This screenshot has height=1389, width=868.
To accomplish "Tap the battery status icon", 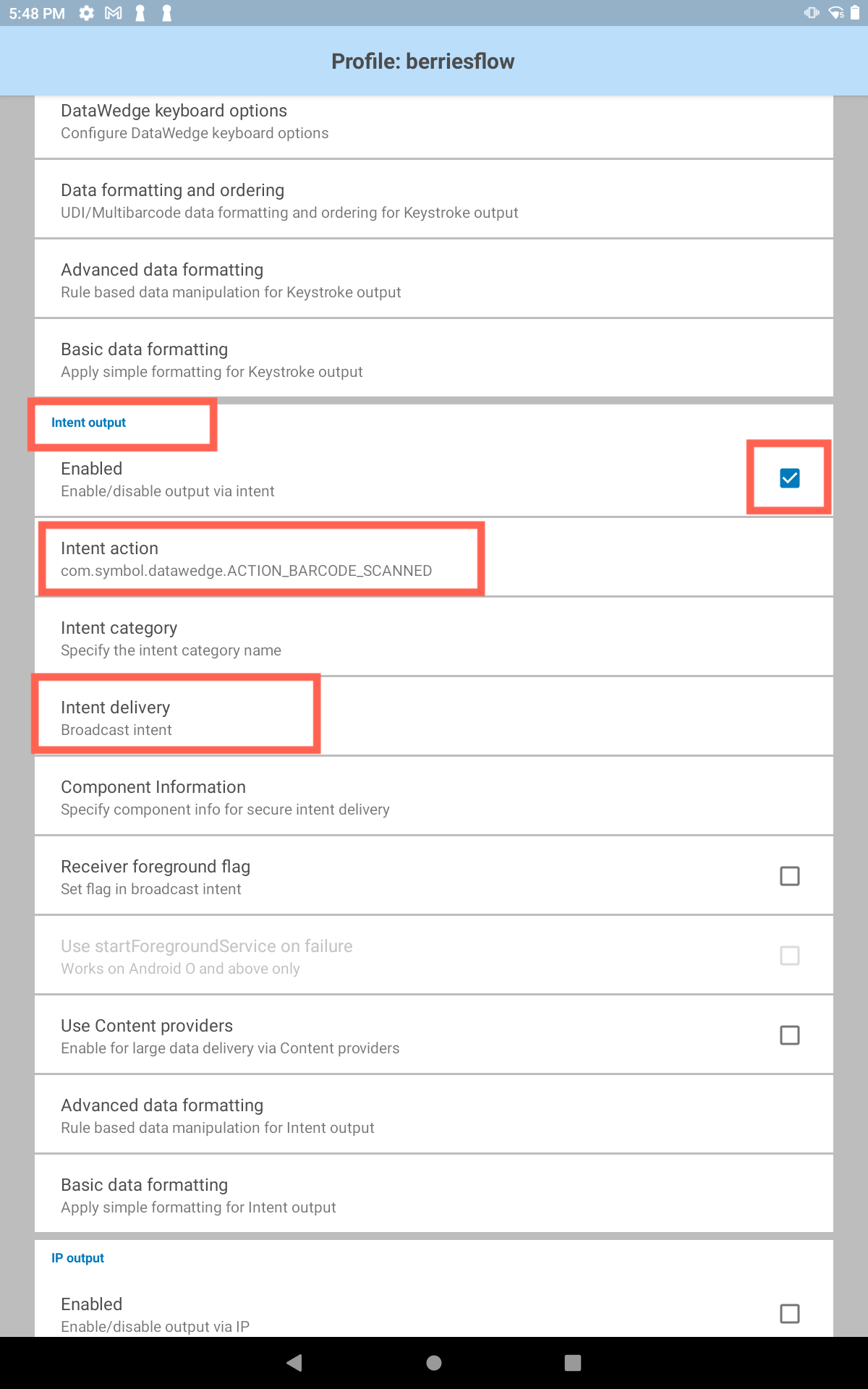I will tap(855, 13).
